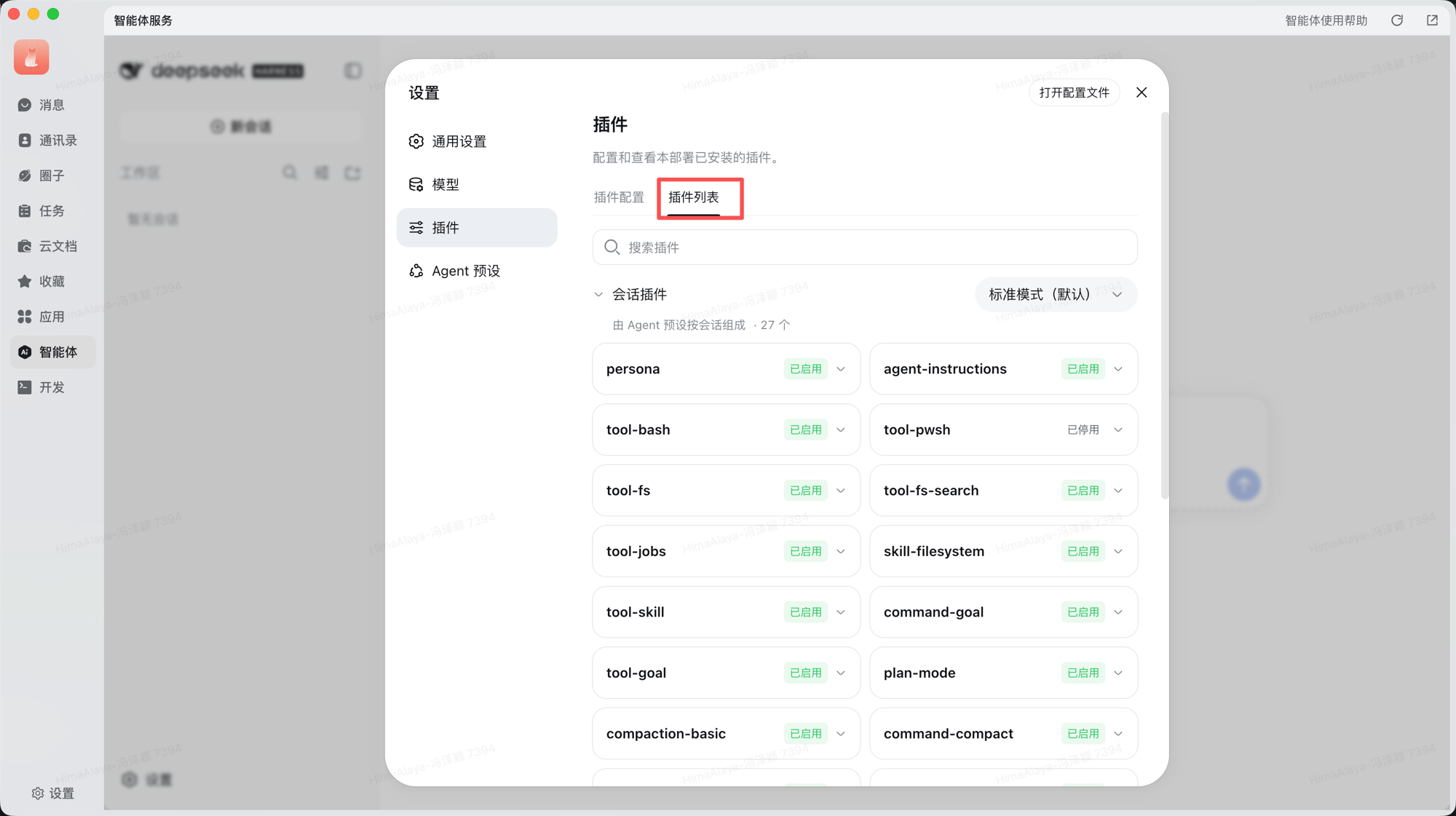The height and width of the screenshot is (816, 1456).
Task: Expand the tool-bash plugin card
Action: click(841, 429)
